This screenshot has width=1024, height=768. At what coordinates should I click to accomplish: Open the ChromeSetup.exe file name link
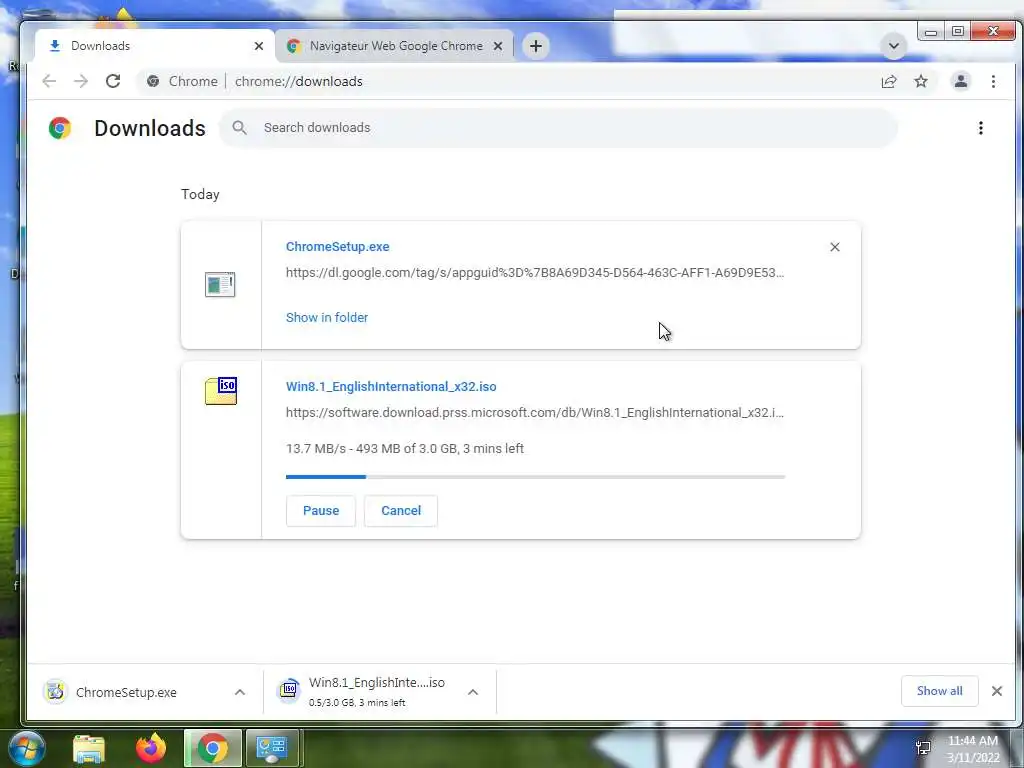[x=338, y=247]
